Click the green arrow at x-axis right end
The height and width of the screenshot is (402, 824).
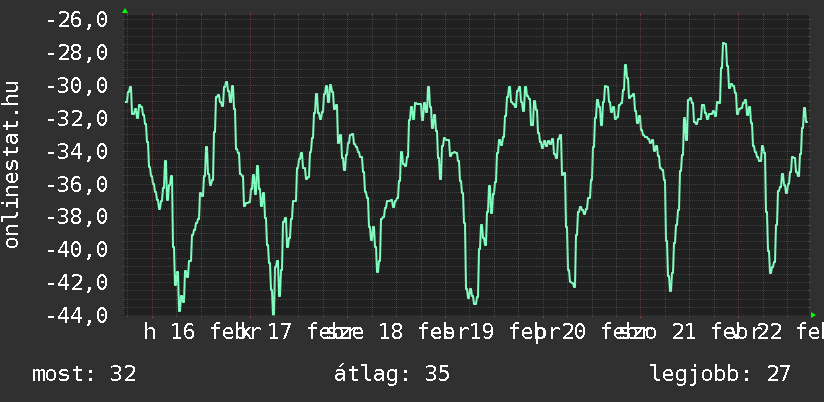pyautogui.click(x=813, y=315)
